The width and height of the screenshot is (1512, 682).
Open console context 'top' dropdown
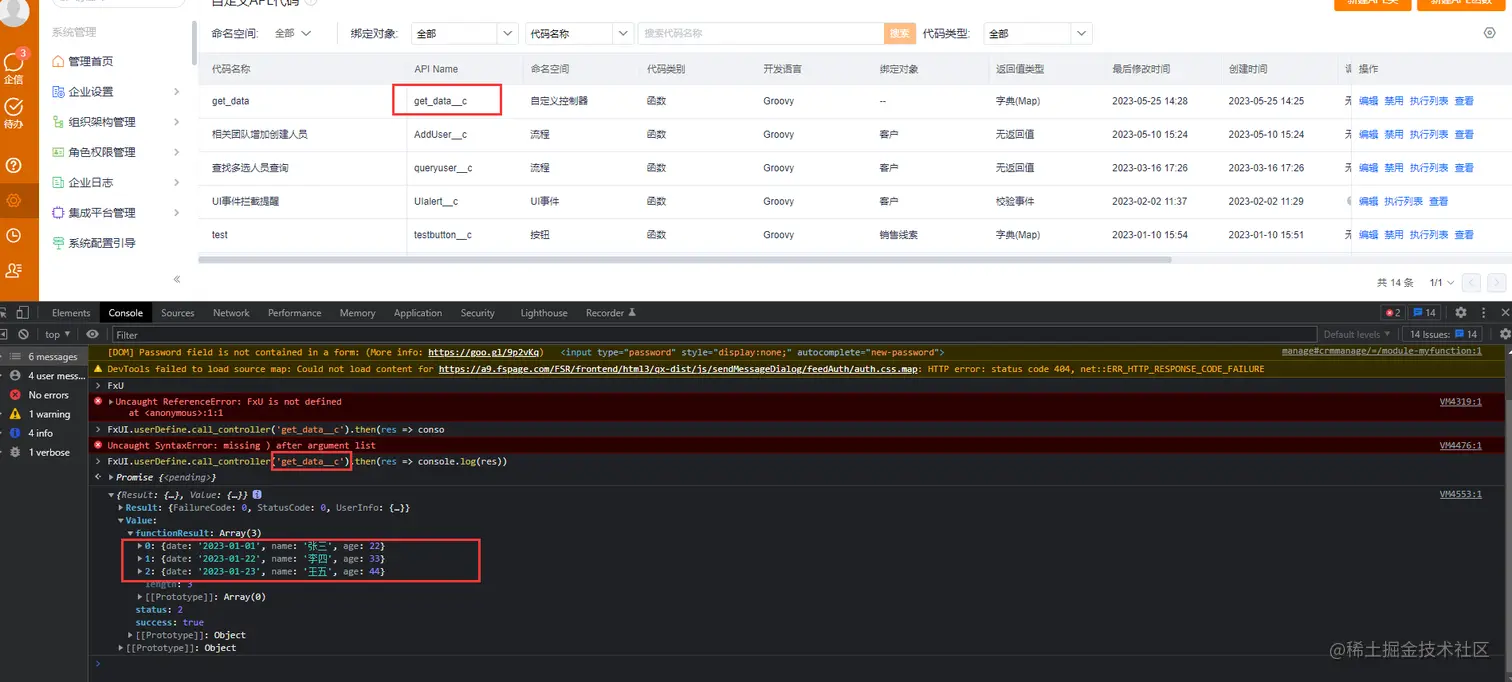(57, 334)
